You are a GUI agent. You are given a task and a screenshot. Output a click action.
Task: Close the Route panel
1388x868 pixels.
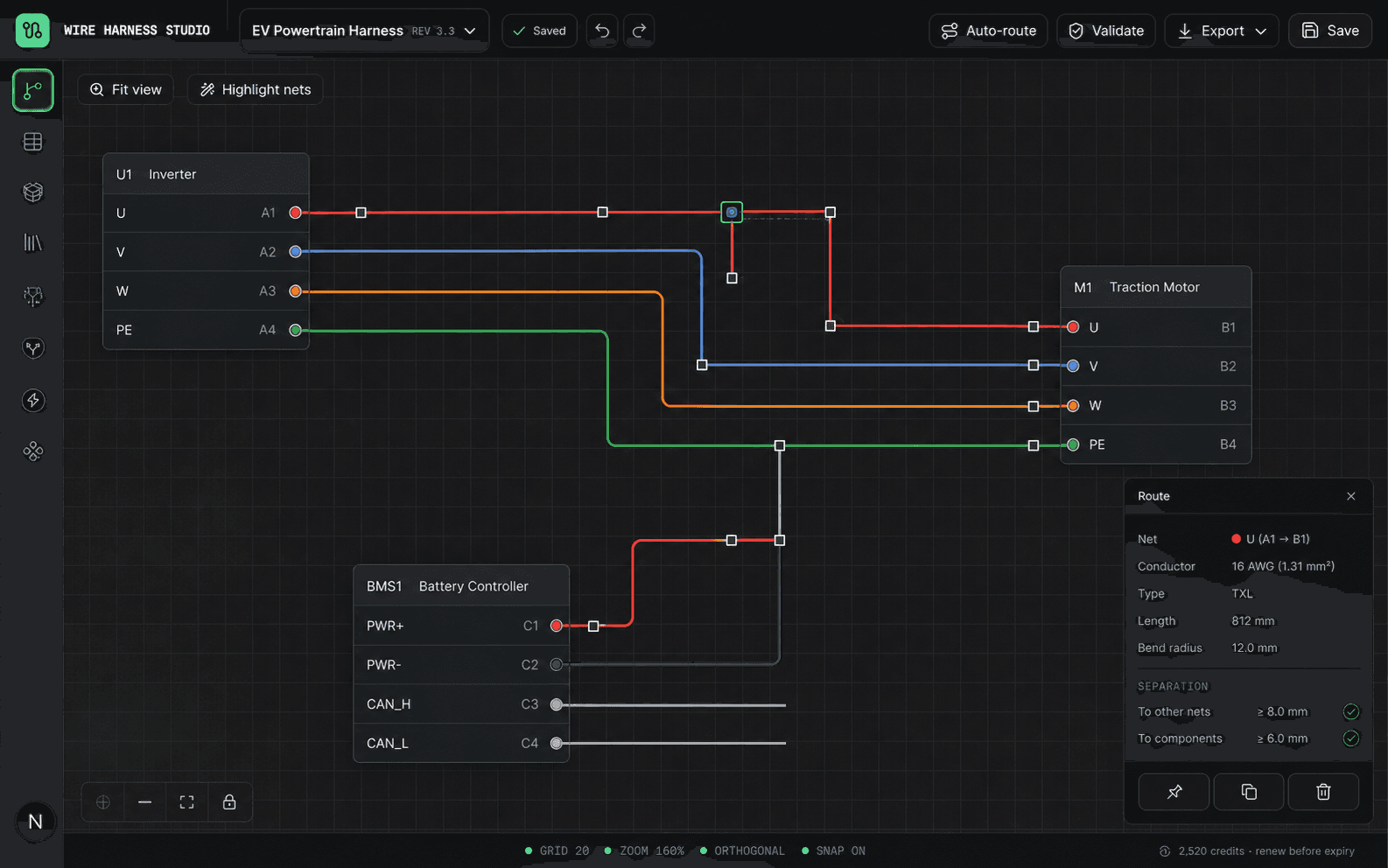tap(1351, 496)
